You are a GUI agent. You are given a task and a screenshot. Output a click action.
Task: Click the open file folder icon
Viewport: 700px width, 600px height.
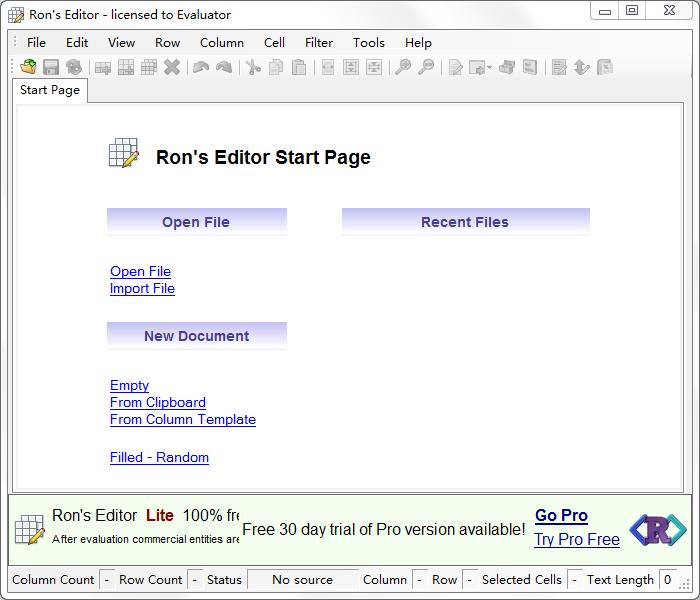28,67
